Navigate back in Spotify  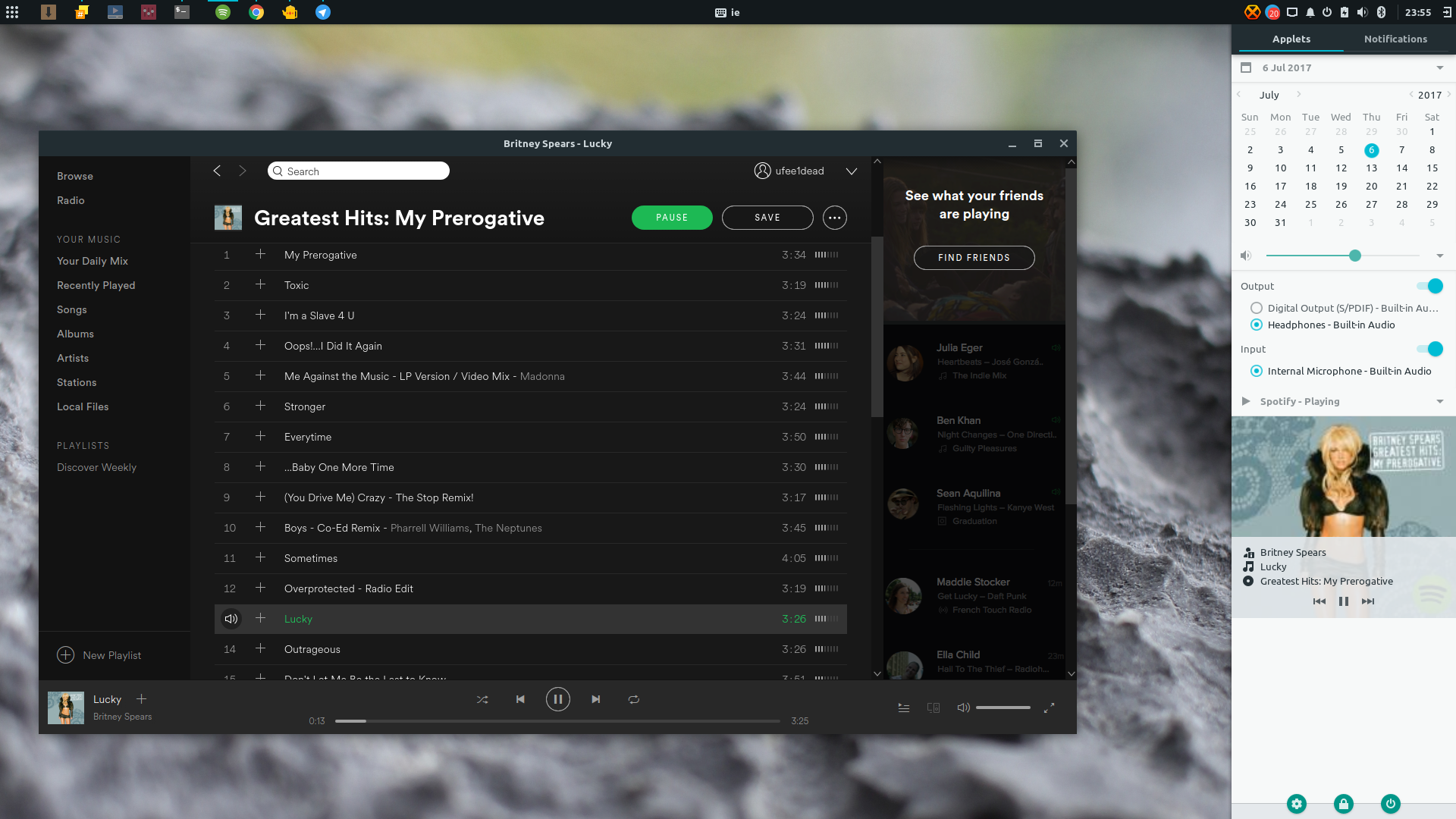coord(217,171)
